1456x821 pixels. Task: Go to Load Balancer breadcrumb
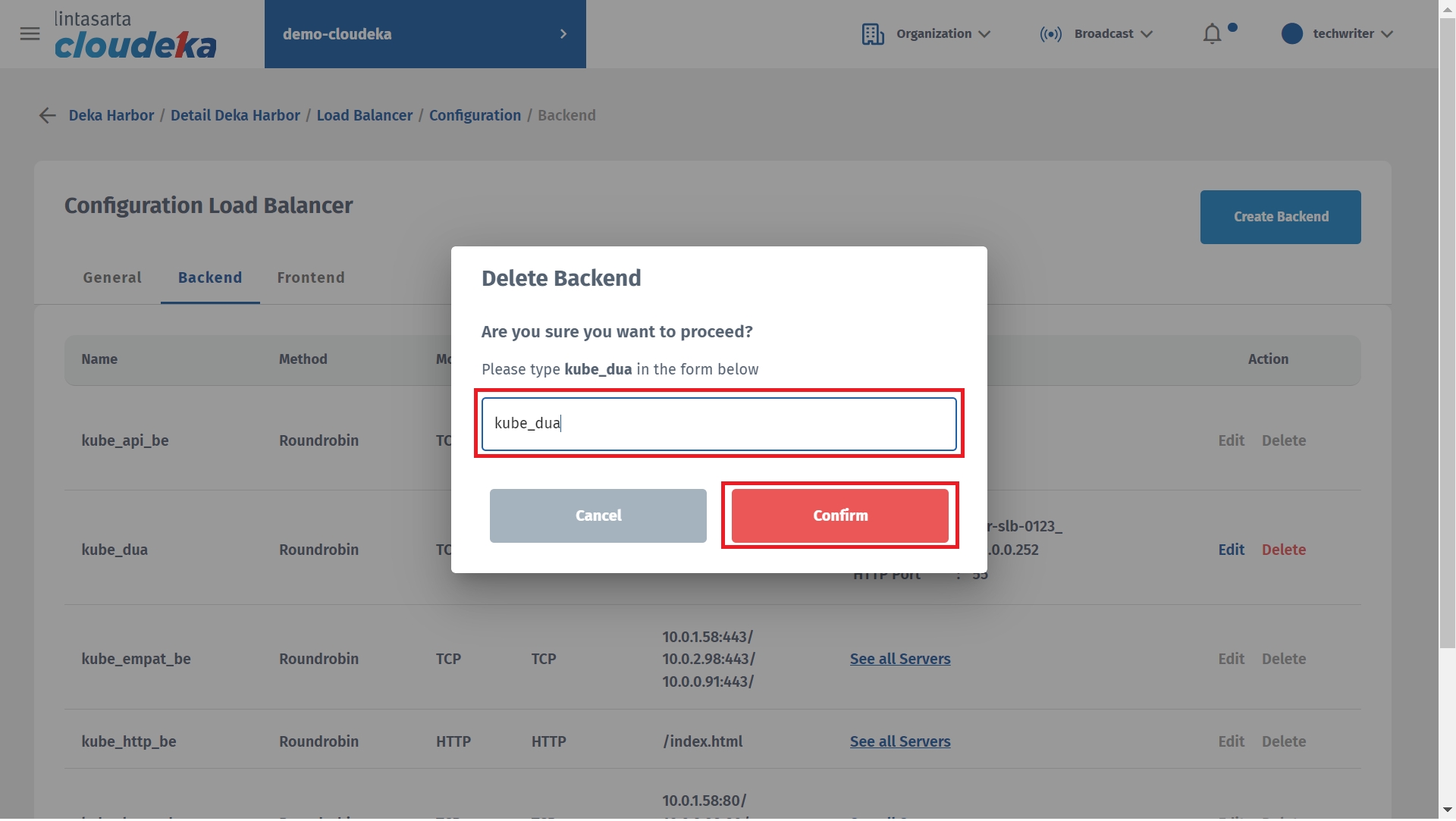point(365,116)
